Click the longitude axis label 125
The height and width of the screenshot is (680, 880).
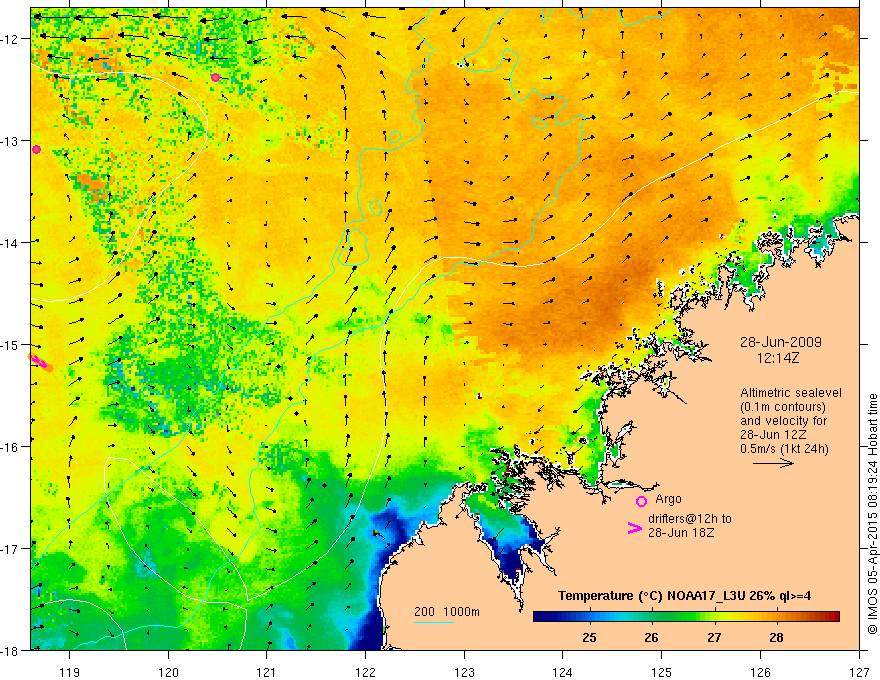[662, 672]
